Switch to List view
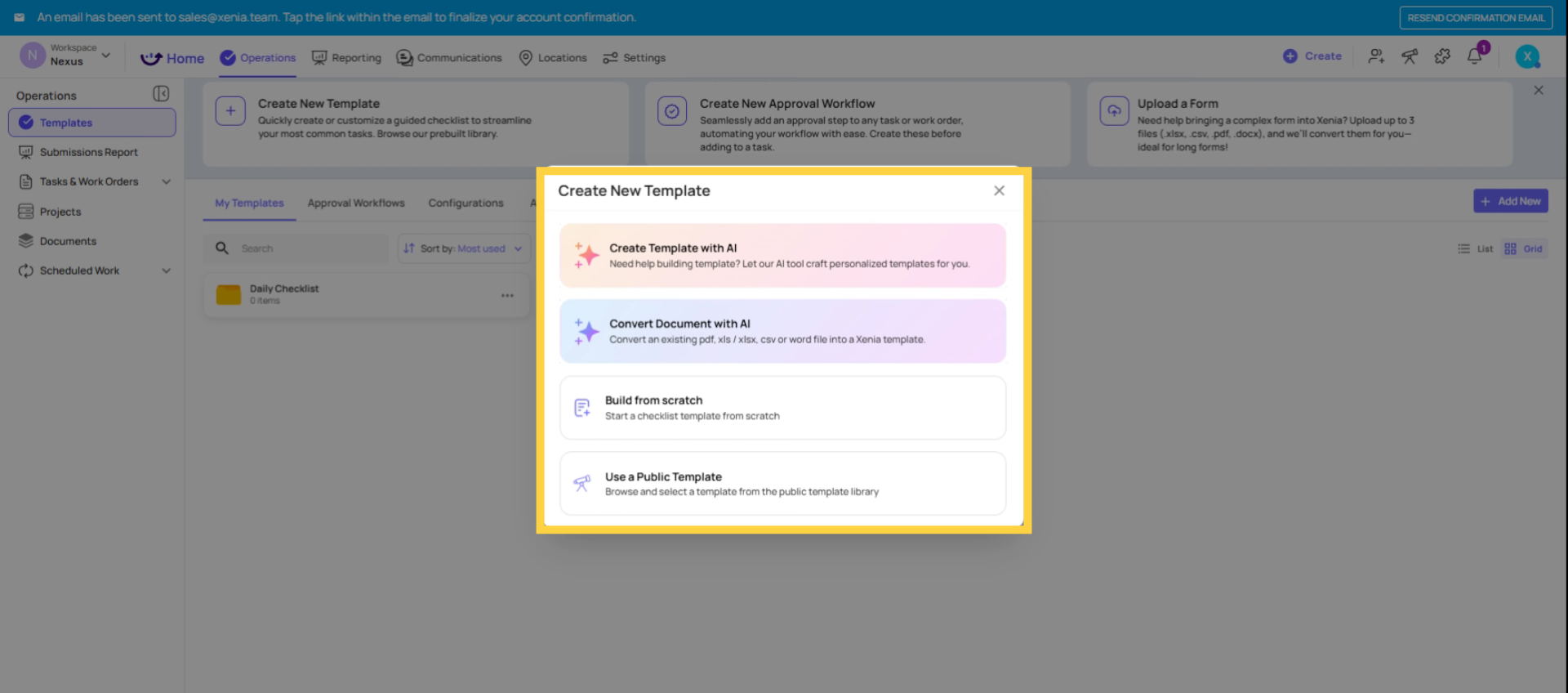This screenshot has height=693, width=1568. (1476, 248)
